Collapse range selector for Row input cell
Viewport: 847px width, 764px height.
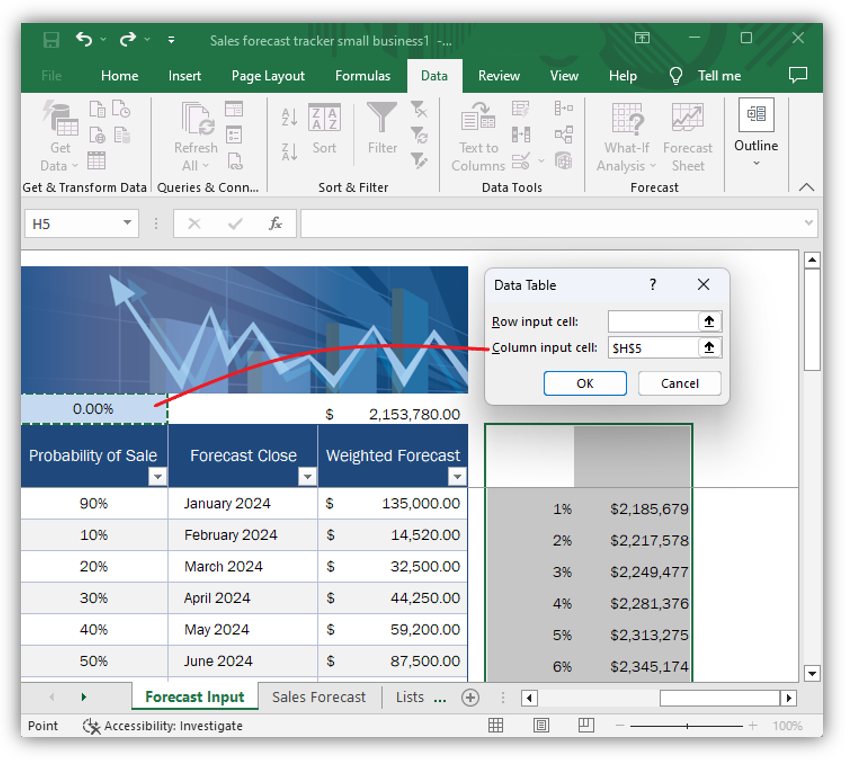coord(709,321)
